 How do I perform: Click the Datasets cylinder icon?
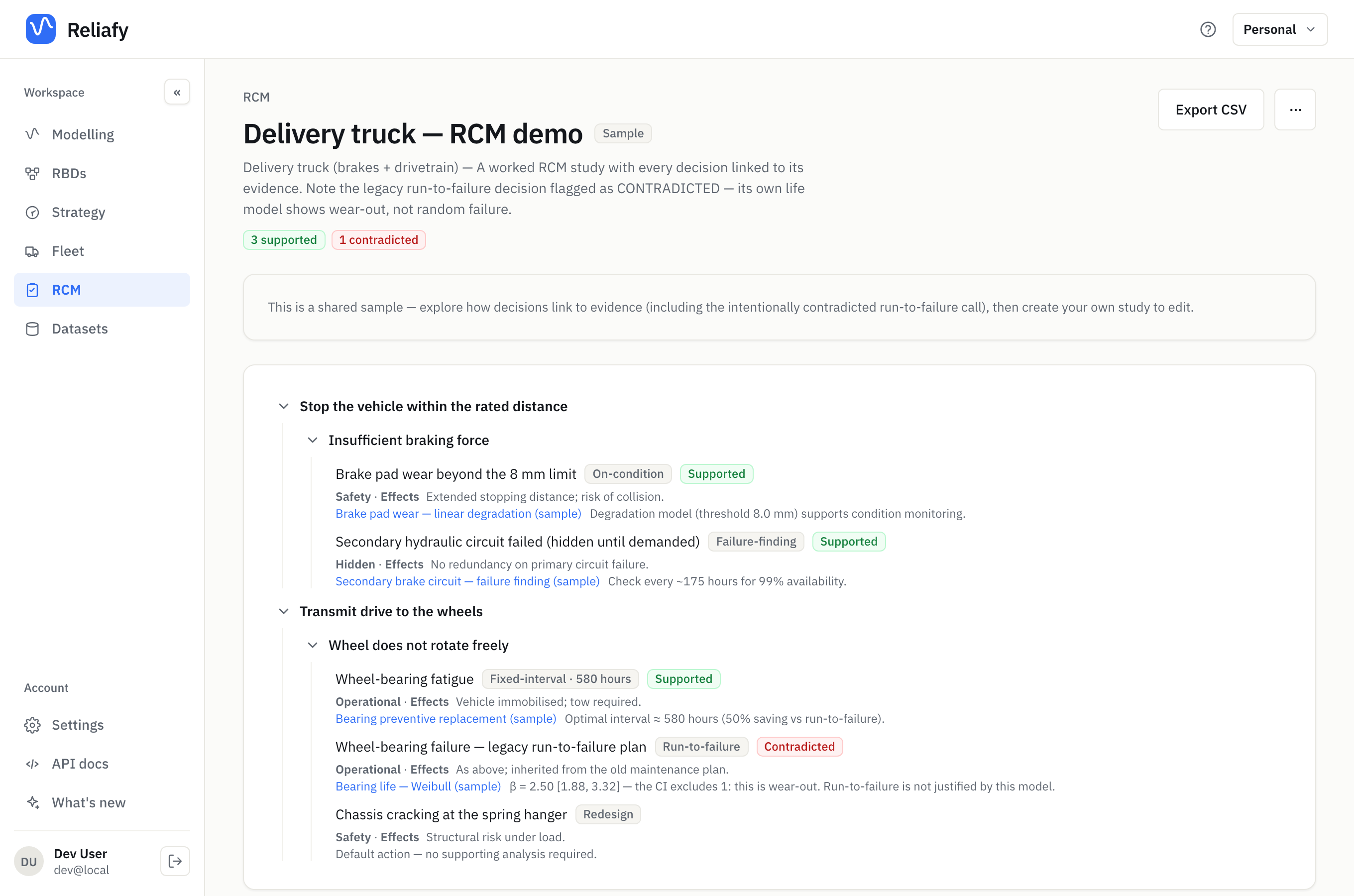[x=32, y=329]
